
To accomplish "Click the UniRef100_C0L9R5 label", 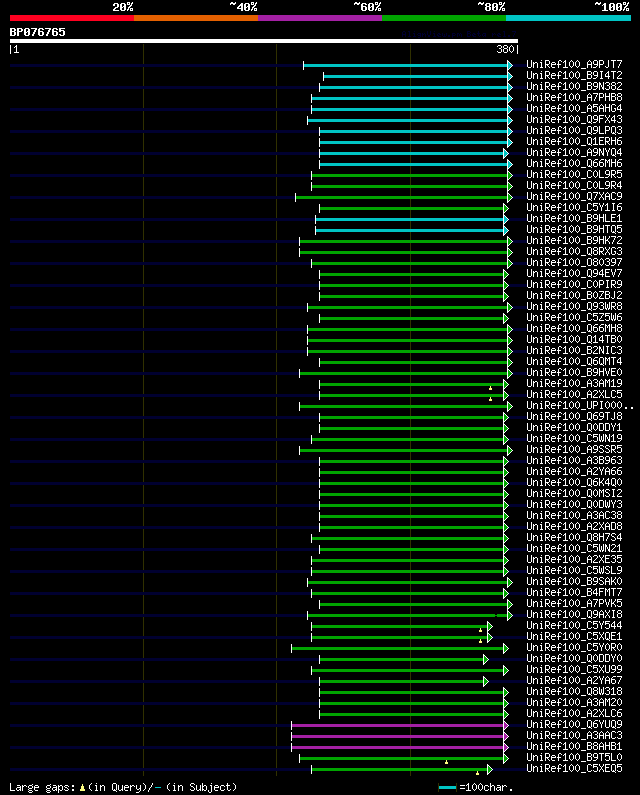I will click(x=574, y=174).
